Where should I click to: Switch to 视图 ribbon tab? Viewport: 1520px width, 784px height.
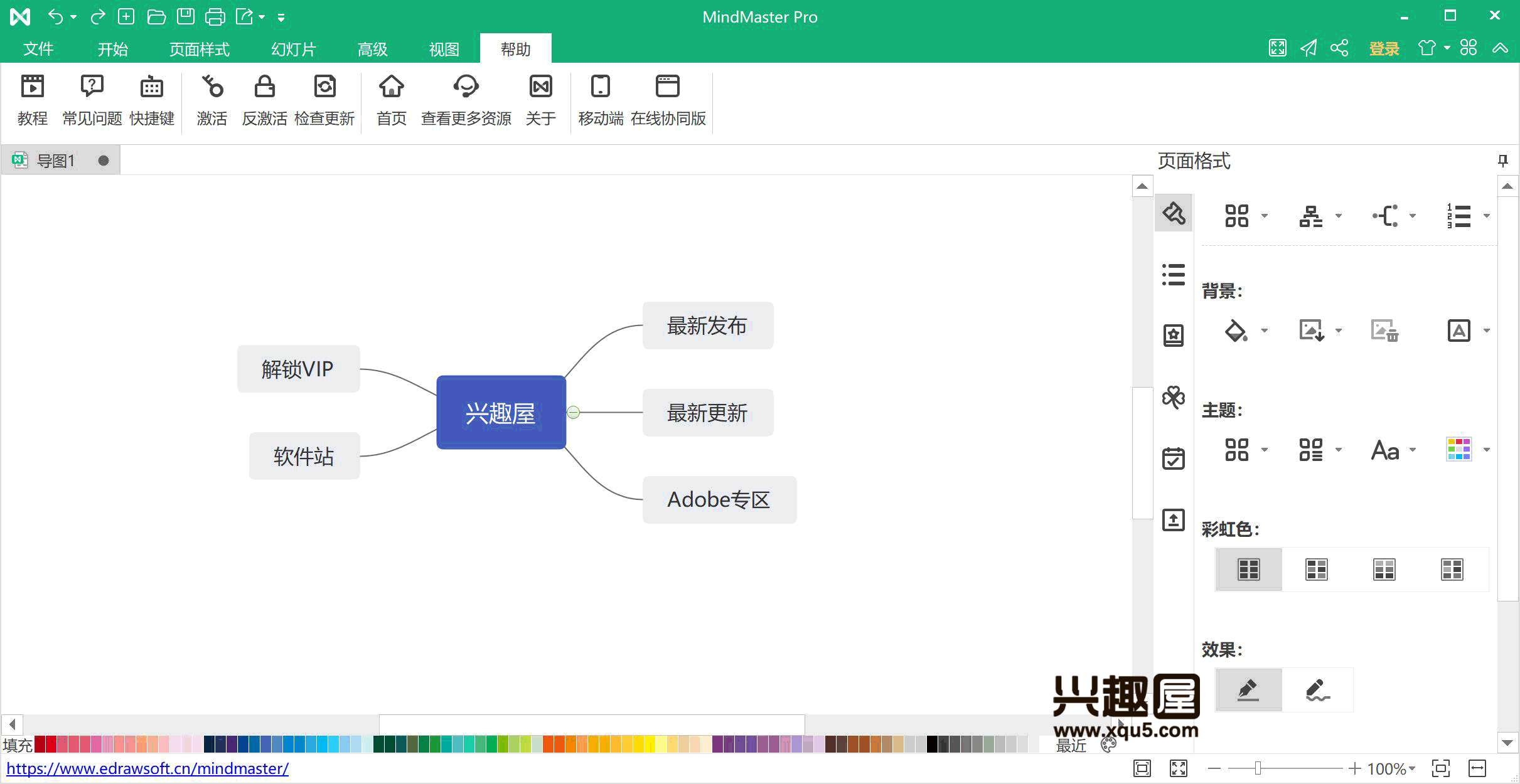444,49
